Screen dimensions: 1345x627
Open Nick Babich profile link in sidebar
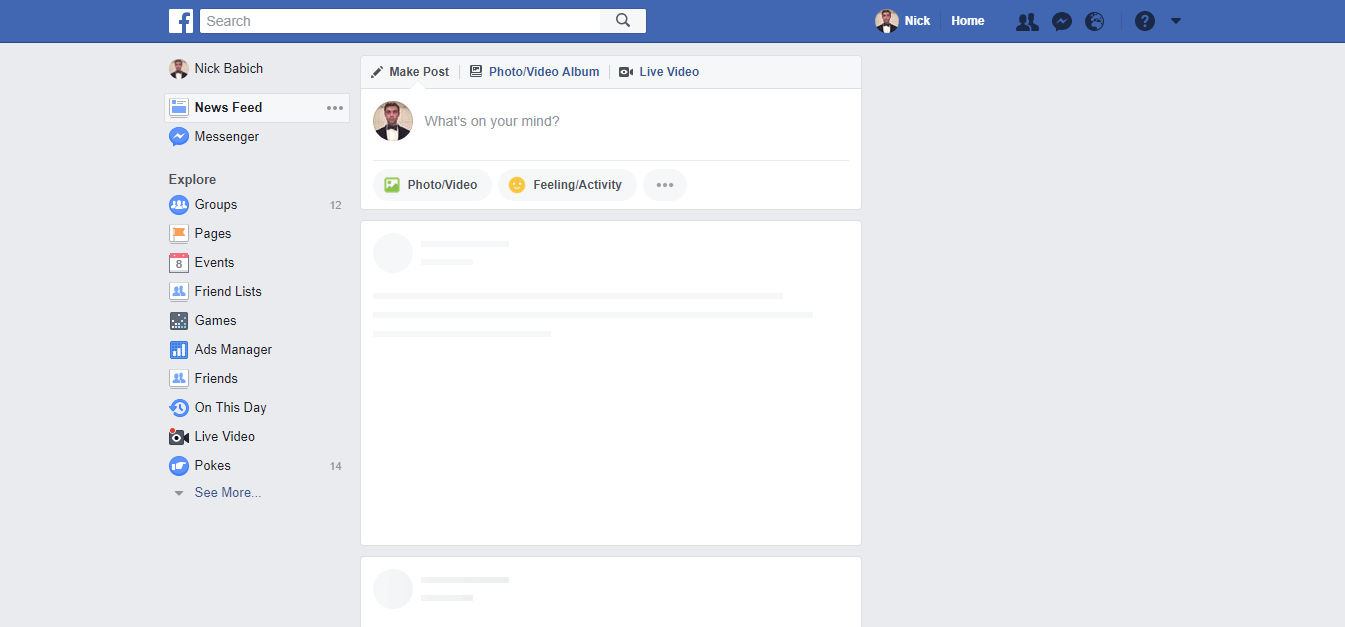(x=229, y=69)
